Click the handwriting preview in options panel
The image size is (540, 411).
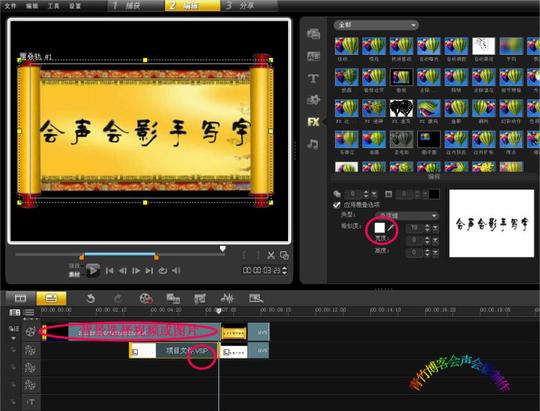[x=491, y=223]
